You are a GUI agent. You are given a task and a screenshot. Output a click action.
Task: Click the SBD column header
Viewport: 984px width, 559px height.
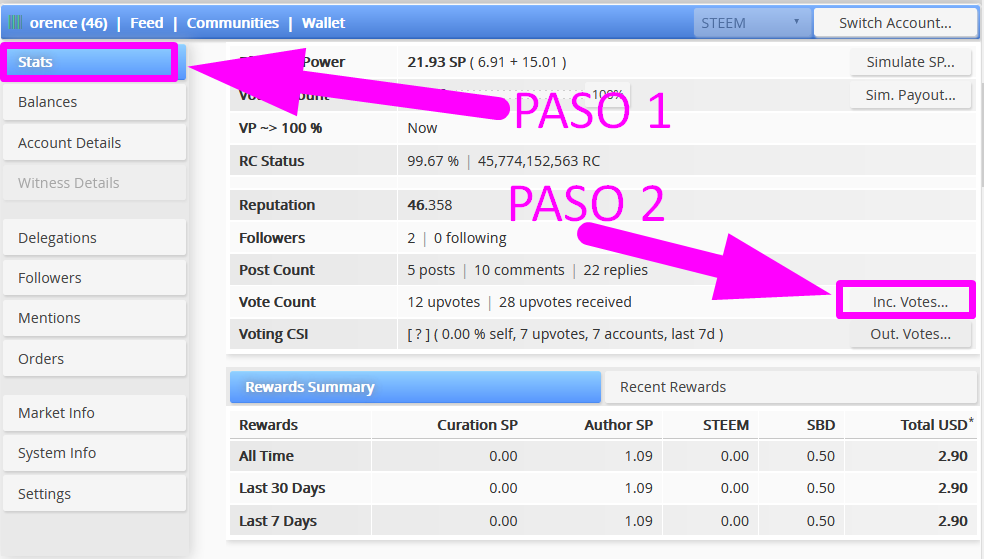(x=821, y=425)
